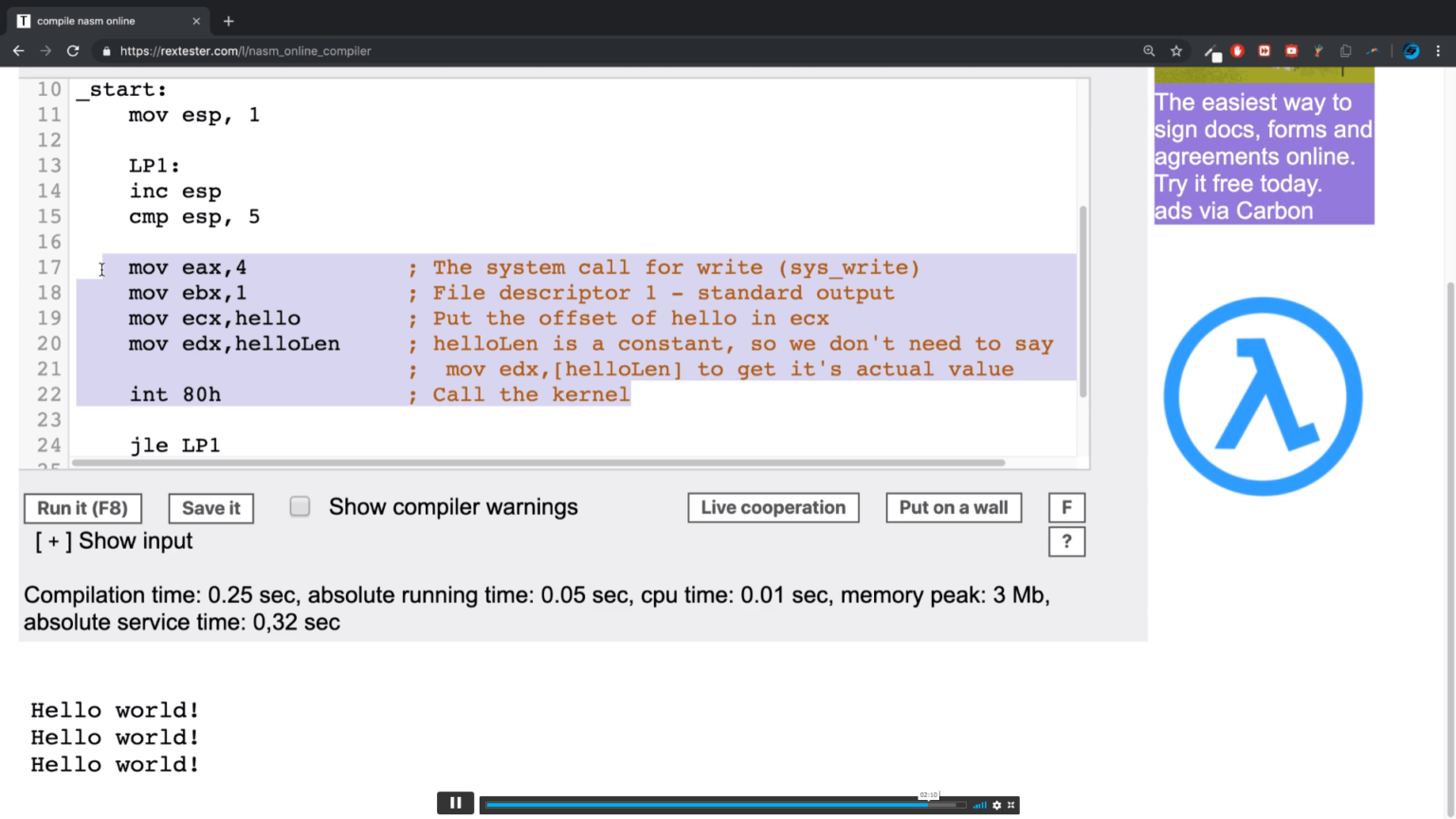Click the editor horizontal scrollbar
Screen dimensions: 1456x819
(538, 463)
